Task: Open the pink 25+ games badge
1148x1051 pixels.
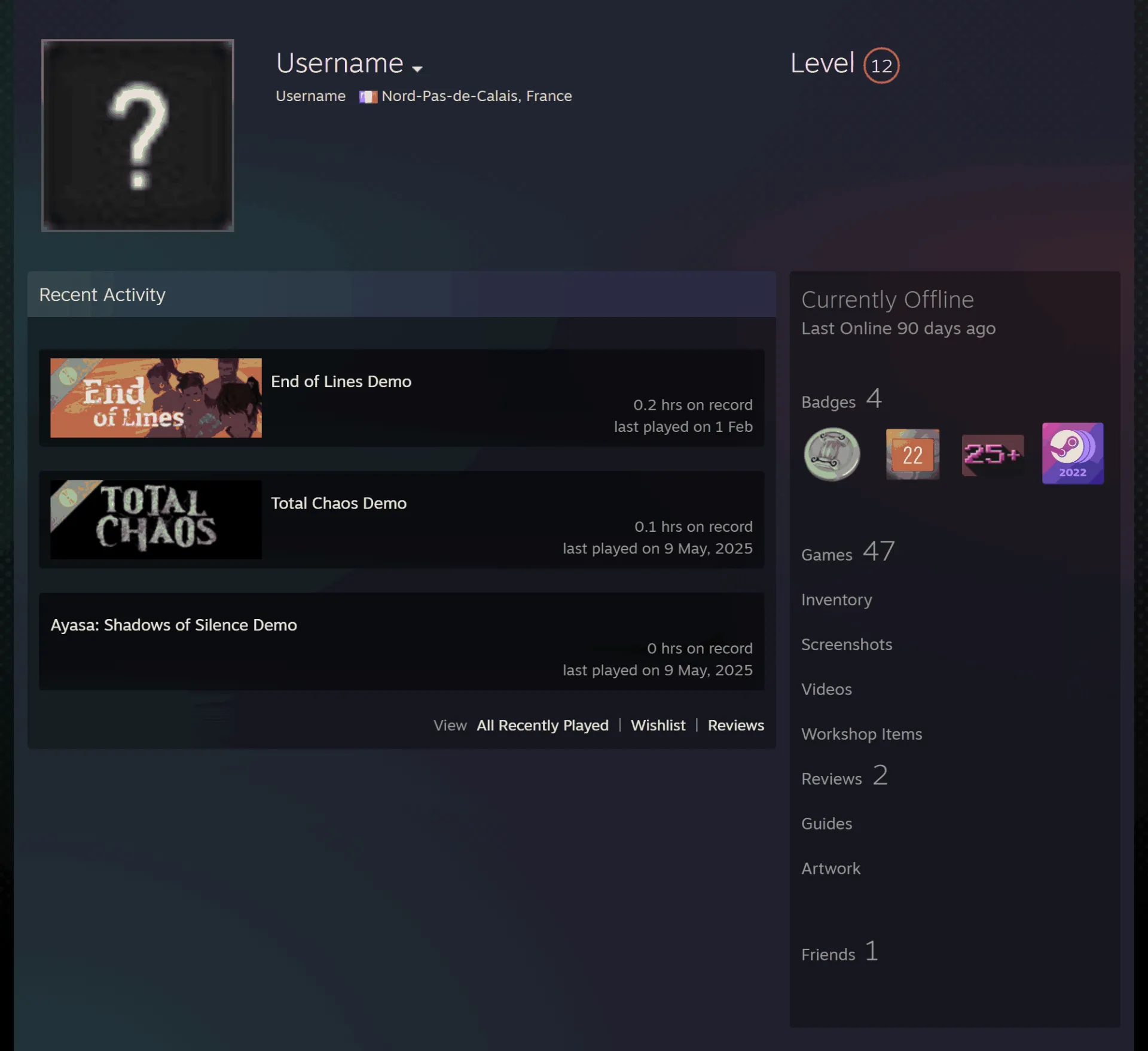Action: pos(993,455)
